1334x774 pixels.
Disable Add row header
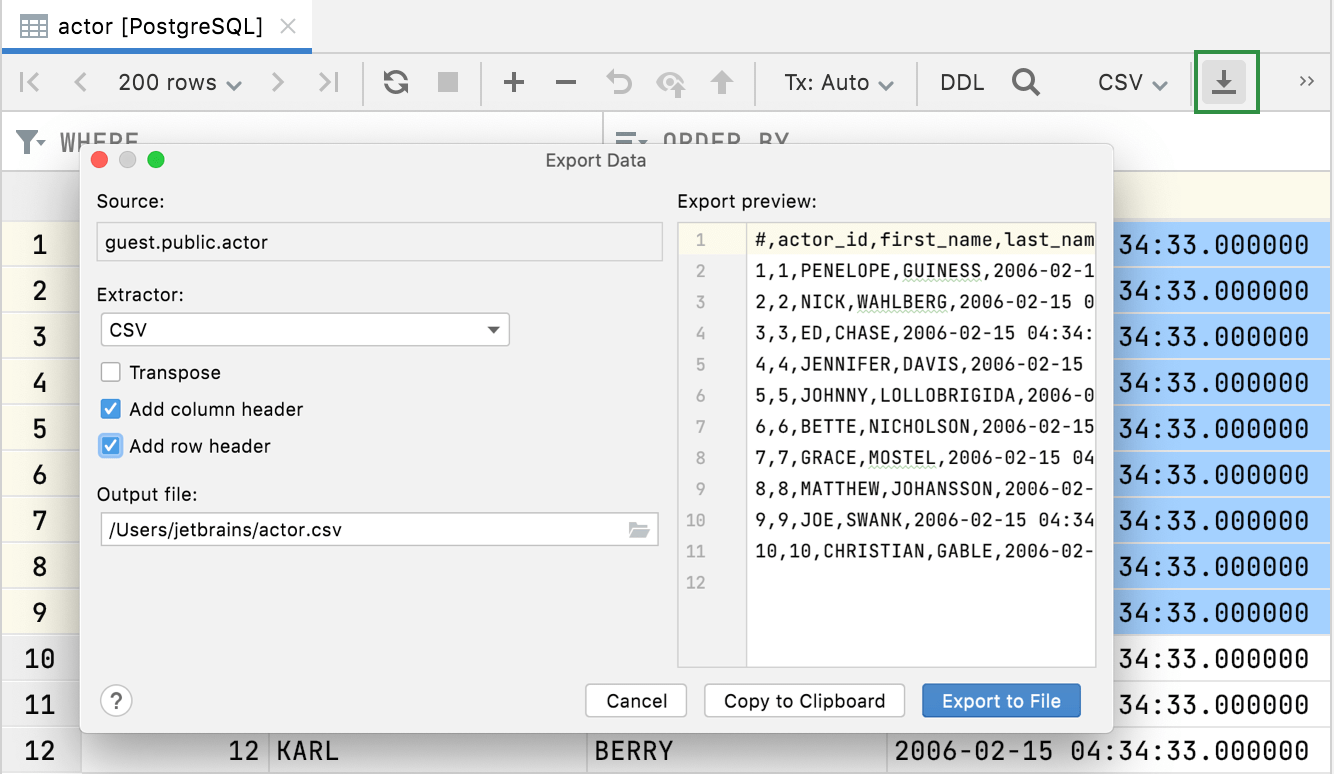click(x=111, y=446)
